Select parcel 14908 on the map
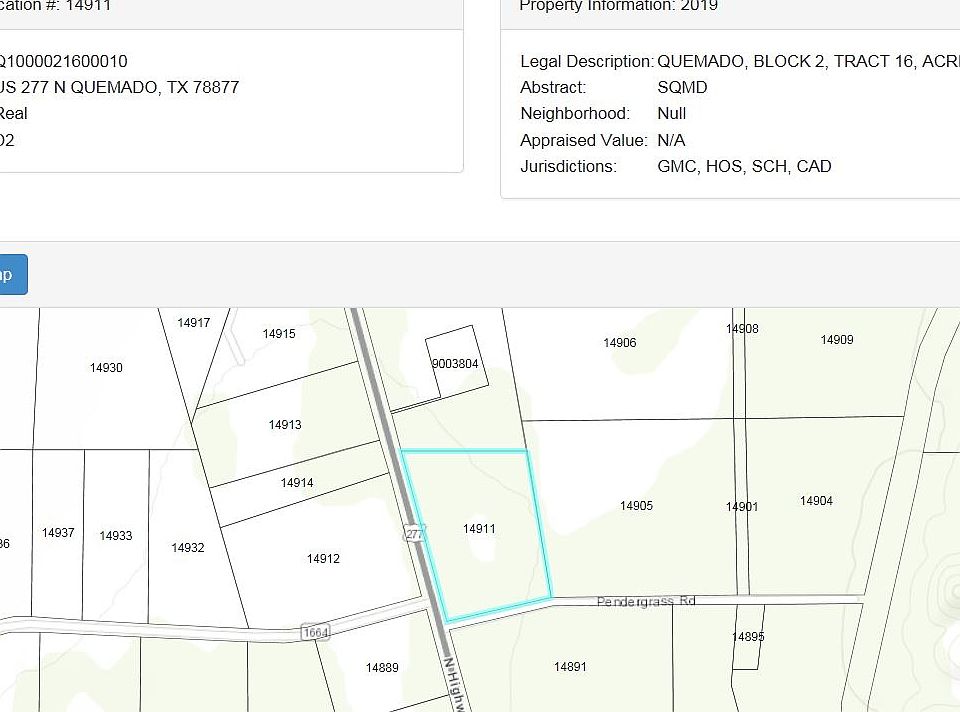Screen dimensions: 960x712 coord(742,329)
